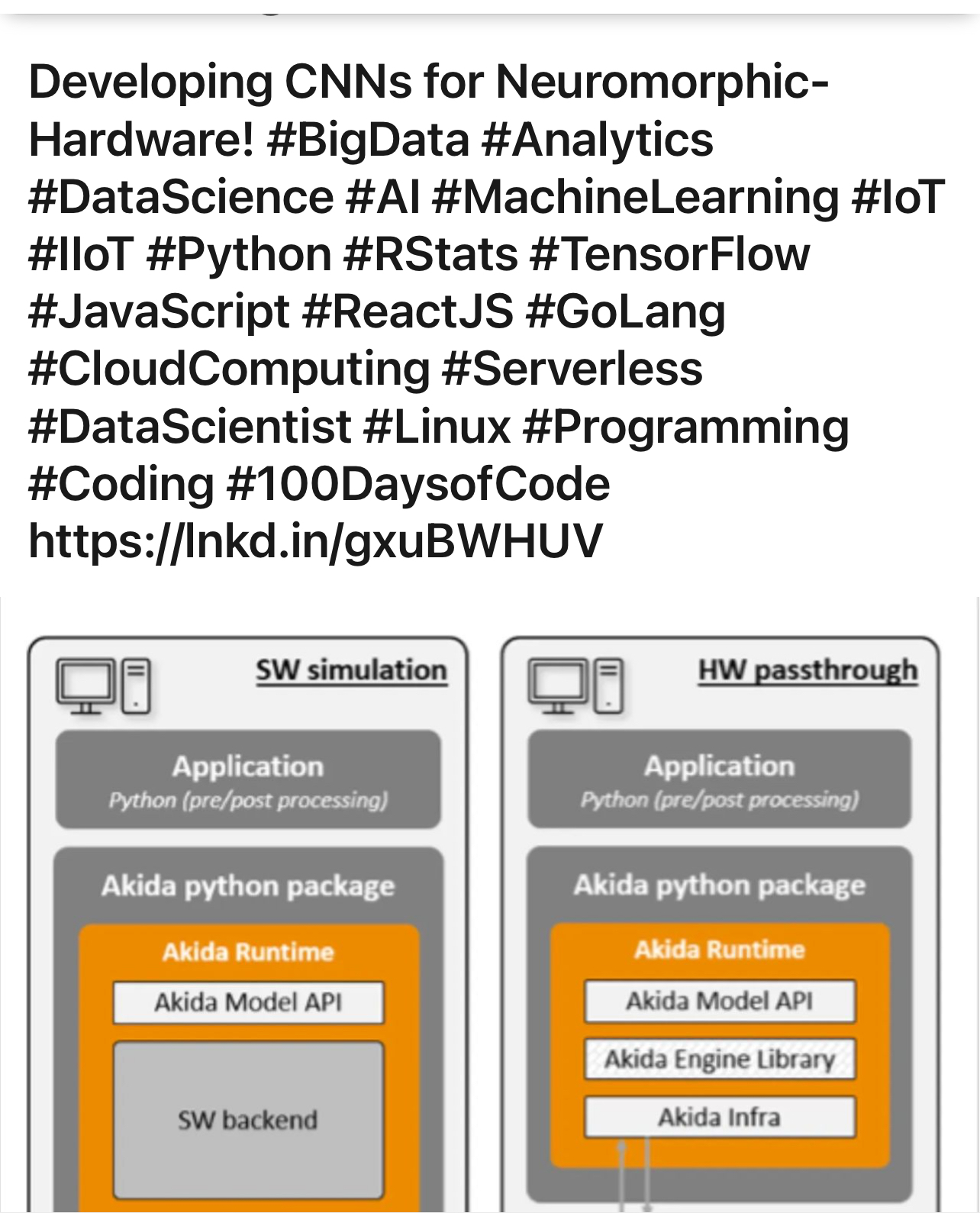
Task: Open the #Python hashtag
Action: [238, 254]
